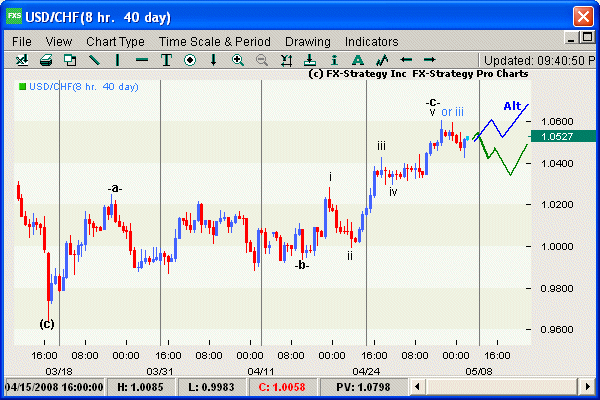Select the horizontal line drawing tool
Viewport: 600px width, 400px height.
click(142, 60)
